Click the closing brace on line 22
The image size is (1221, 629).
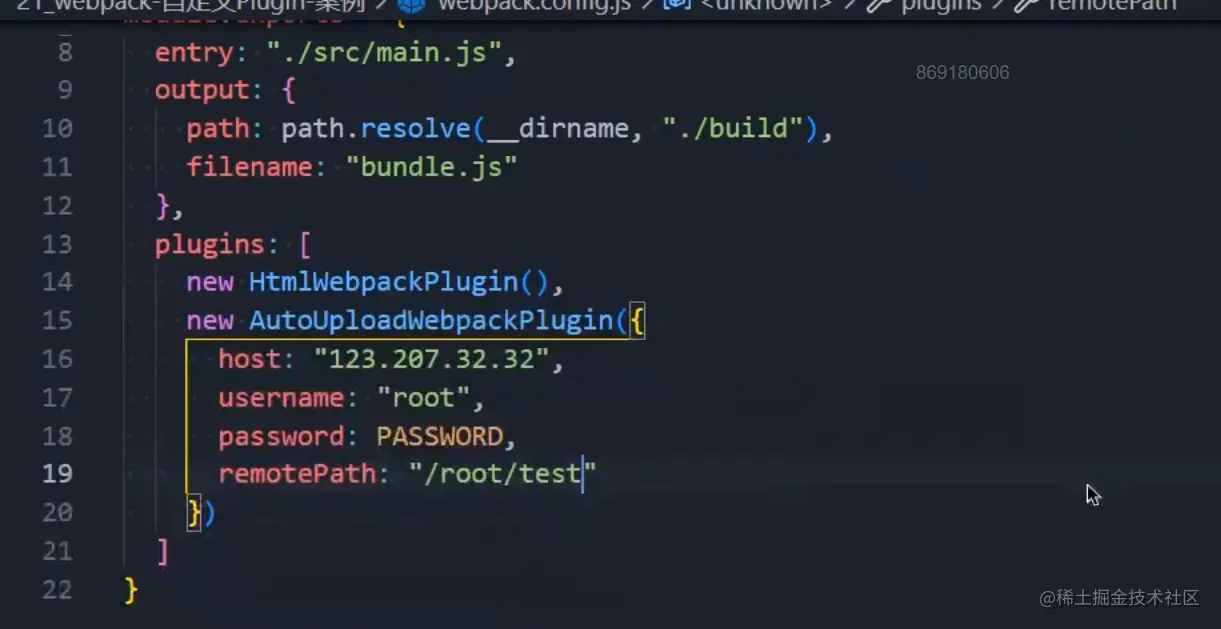click(131, 590)
